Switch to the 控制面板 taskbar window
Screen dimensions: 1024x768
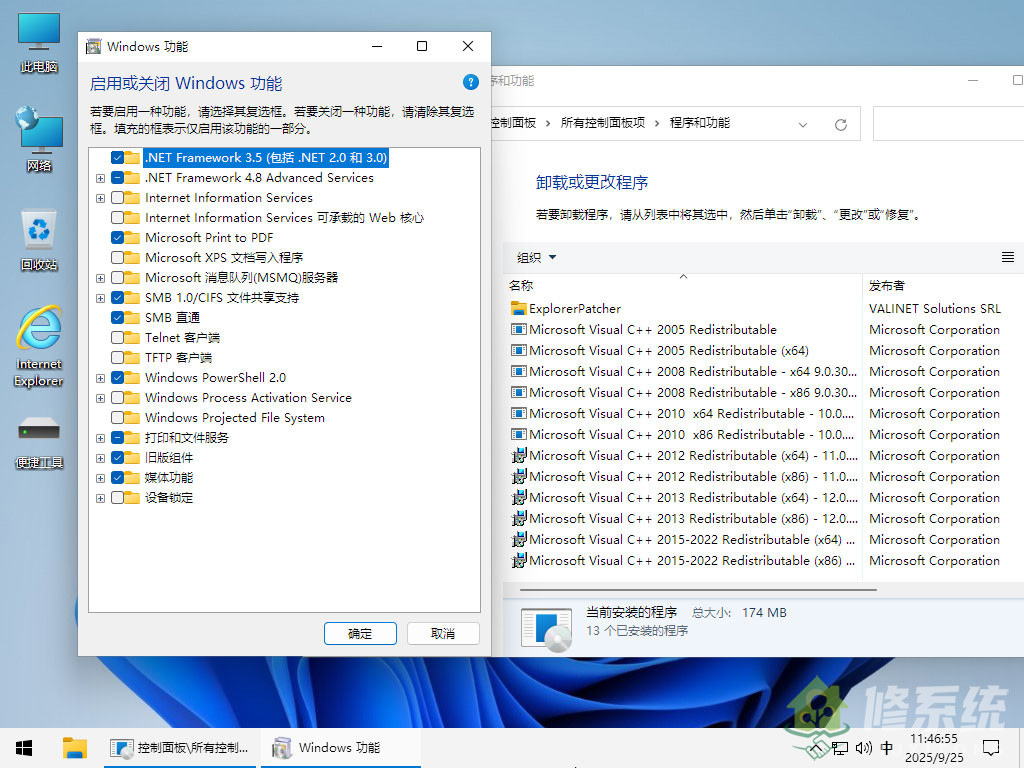coord(180,747)
